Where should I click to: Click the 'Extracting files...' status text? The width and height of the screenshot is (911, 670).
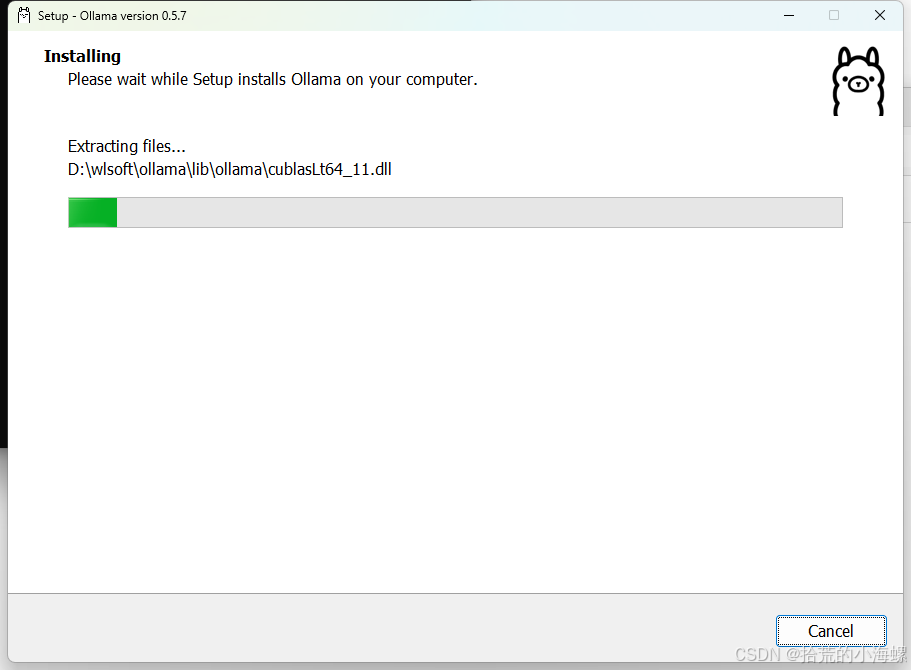pyautogui.click(x=127, y=146)
